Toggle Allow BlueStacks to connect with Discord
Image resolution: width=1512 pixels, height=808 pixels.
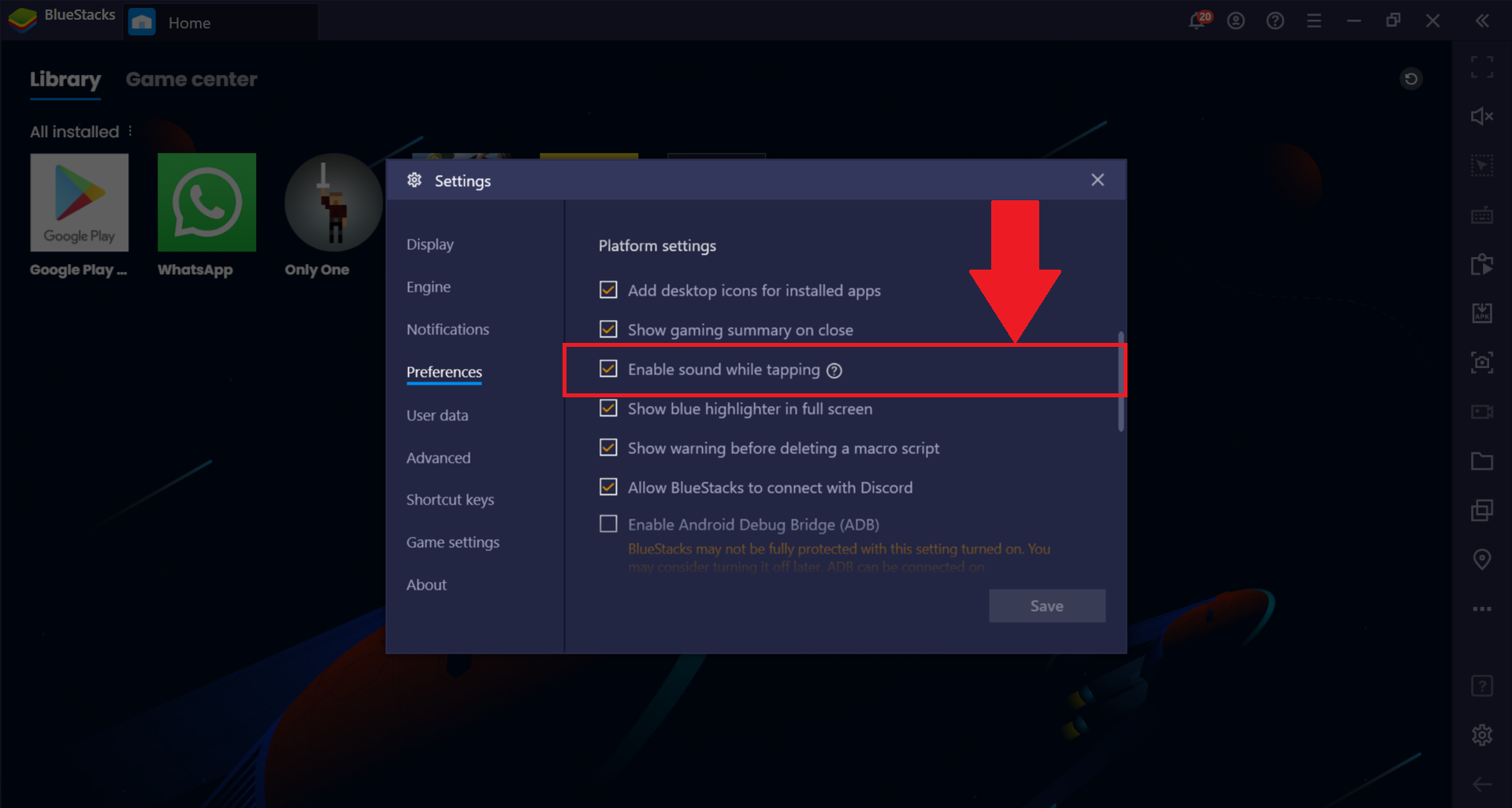tap(608, 487)
